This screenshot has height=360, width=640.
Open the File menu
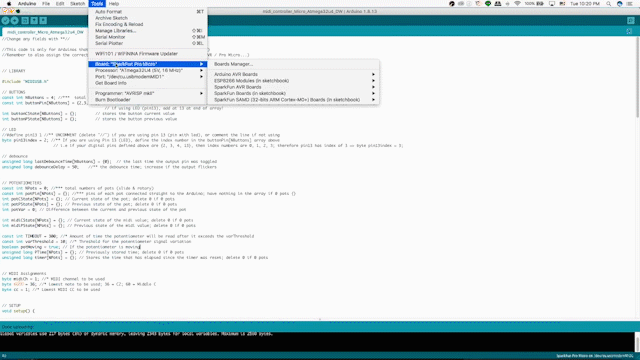coord(46,4)
